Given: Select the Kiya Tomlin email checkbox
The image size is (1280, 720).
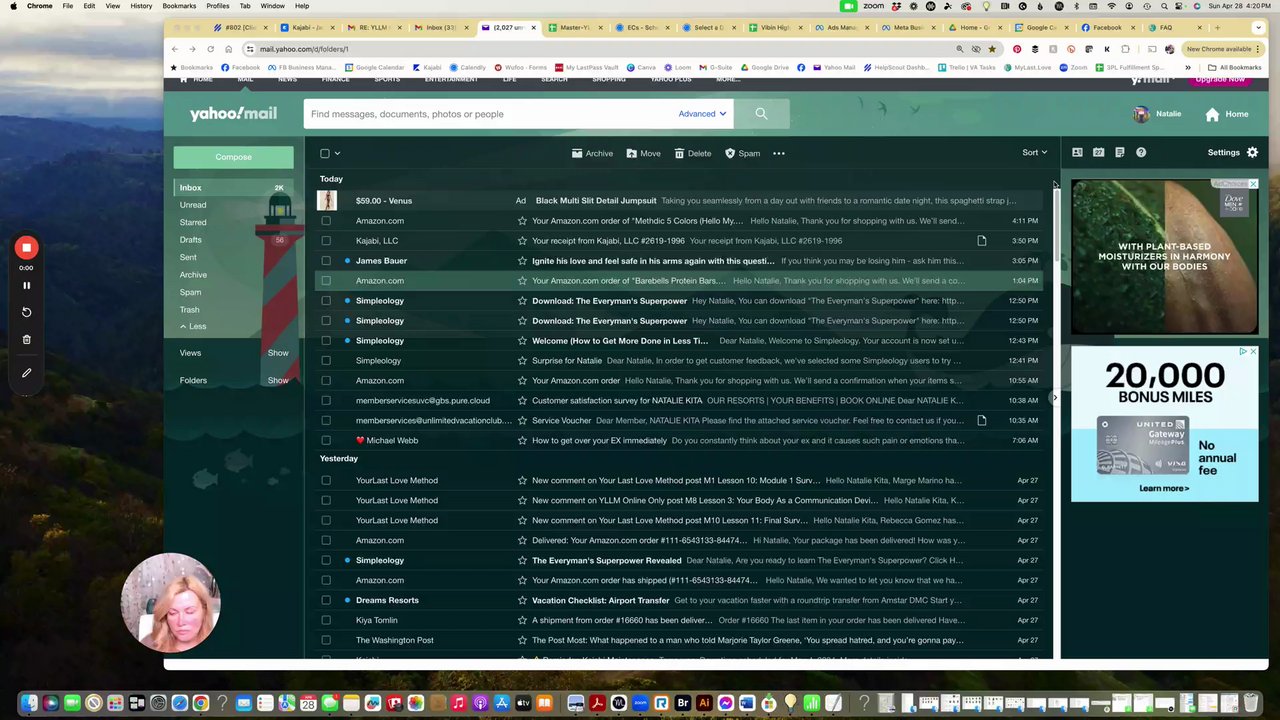Looking at the screenshot, I should click(326, 621).
